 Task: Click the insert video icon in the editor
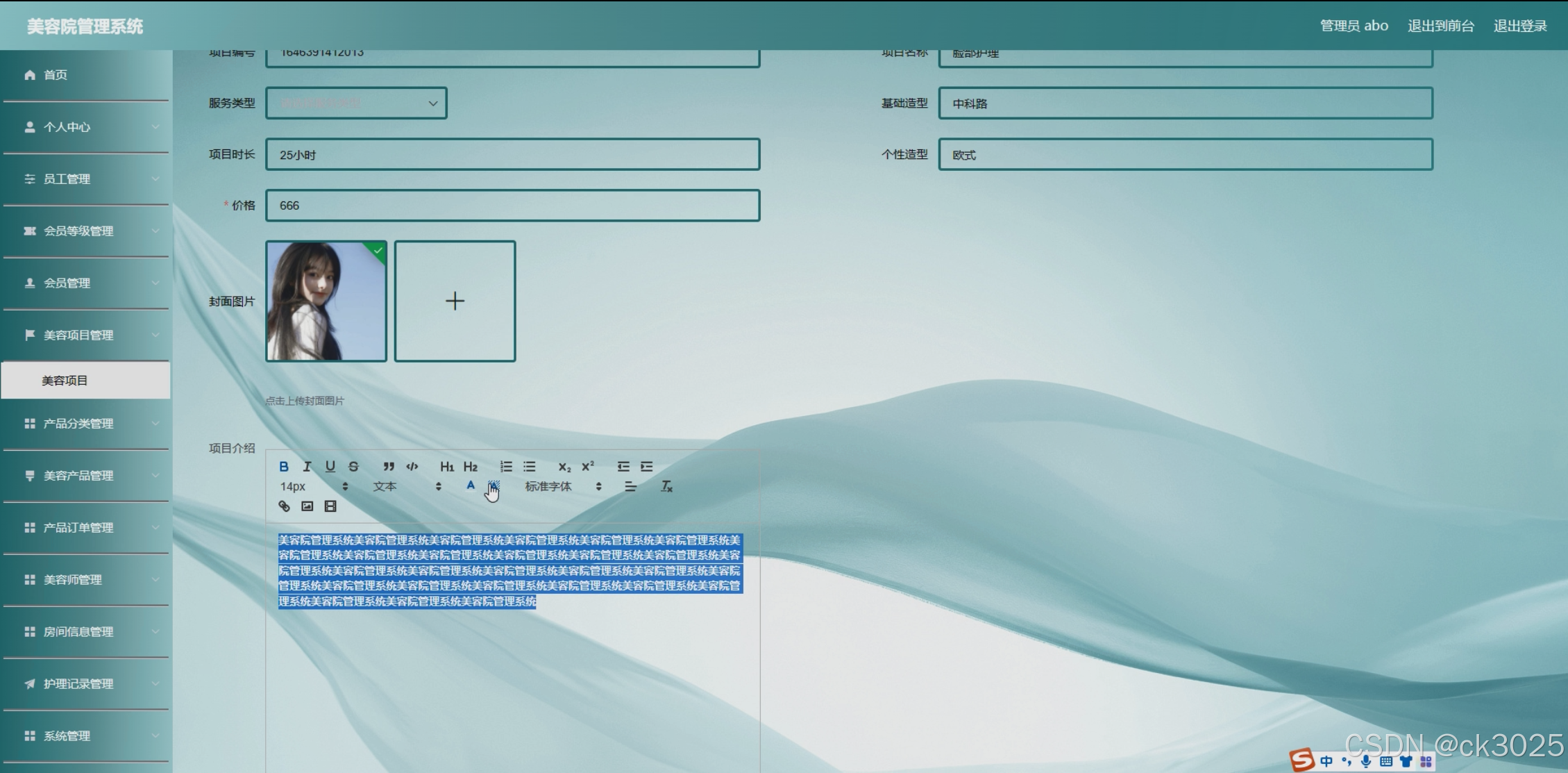click(x=330, y=506)
